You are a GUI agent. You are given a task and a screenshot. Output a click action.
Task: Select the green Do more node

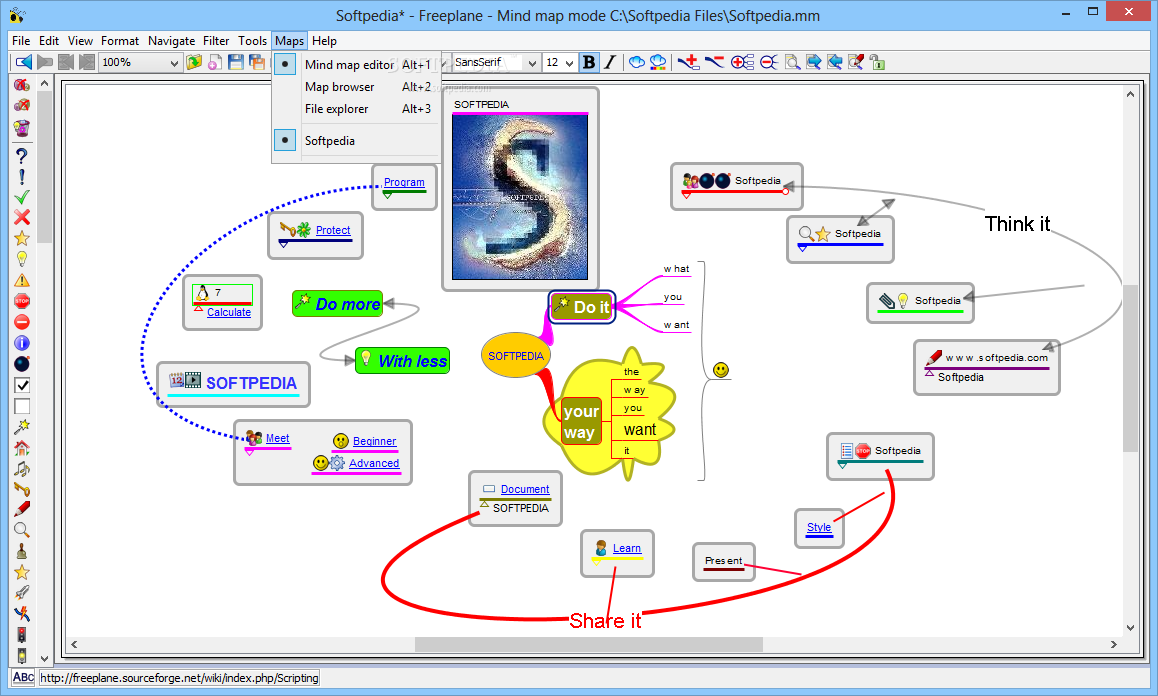click(338, 304)
